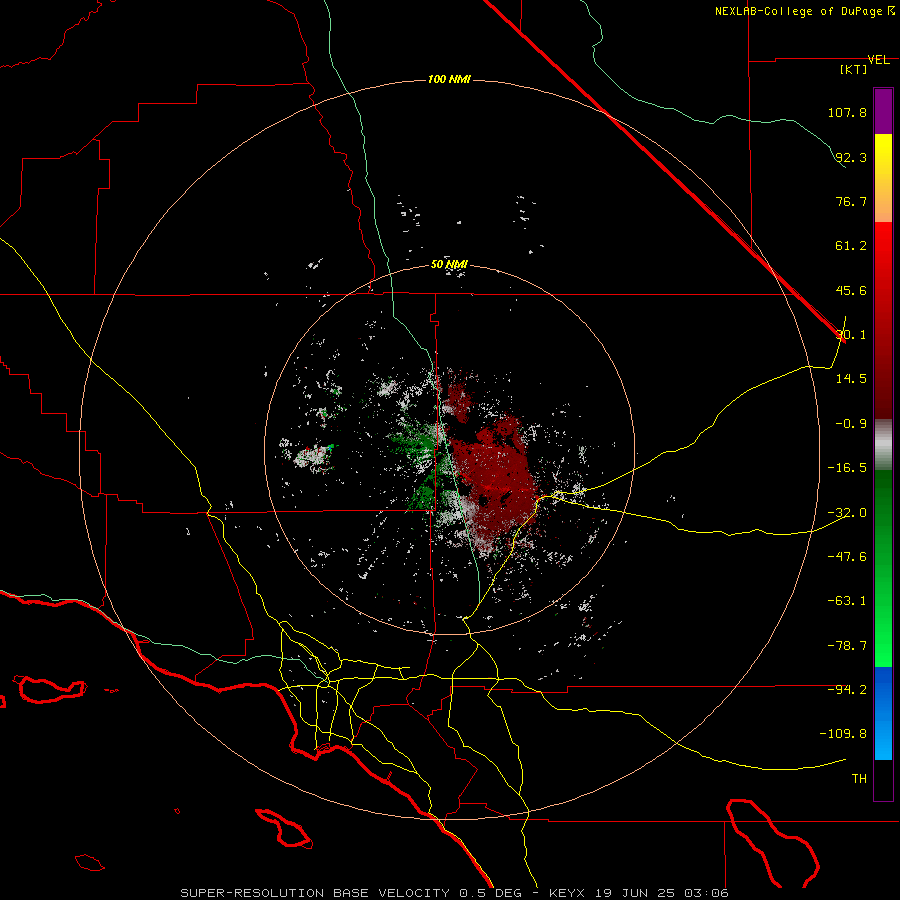Click the 100 NMI range ring label

click(x=449, y=79)
